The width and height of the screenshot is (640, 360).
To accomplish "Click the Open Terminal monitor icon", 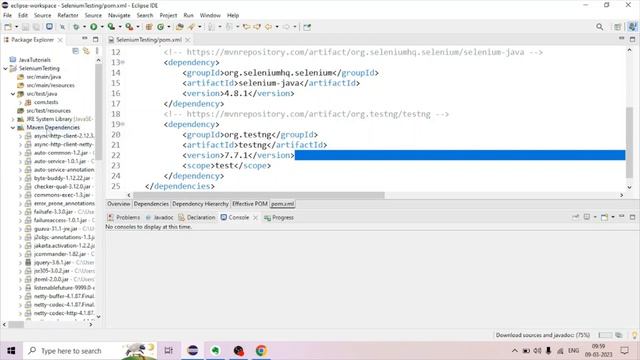I will pos(49,27).
